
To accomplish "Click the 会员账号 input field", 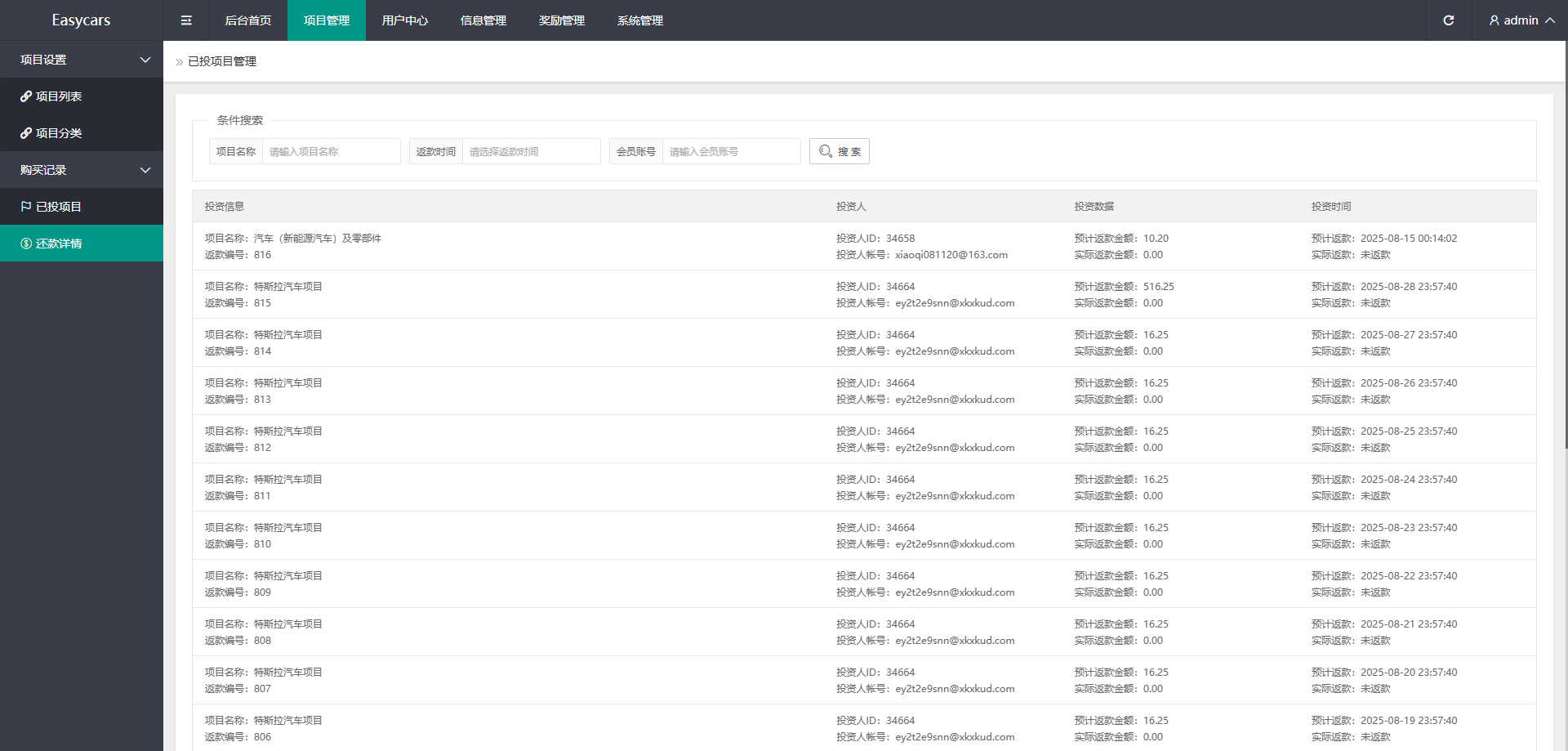I will point(731,151).
